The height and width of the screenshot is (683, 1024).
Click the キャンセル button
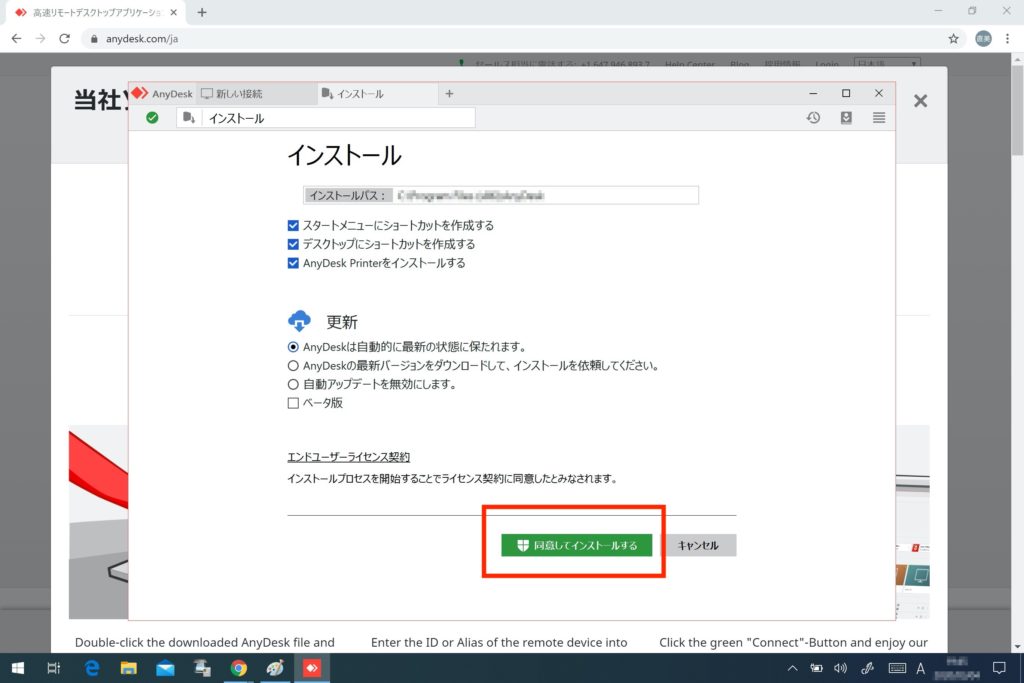698,545
